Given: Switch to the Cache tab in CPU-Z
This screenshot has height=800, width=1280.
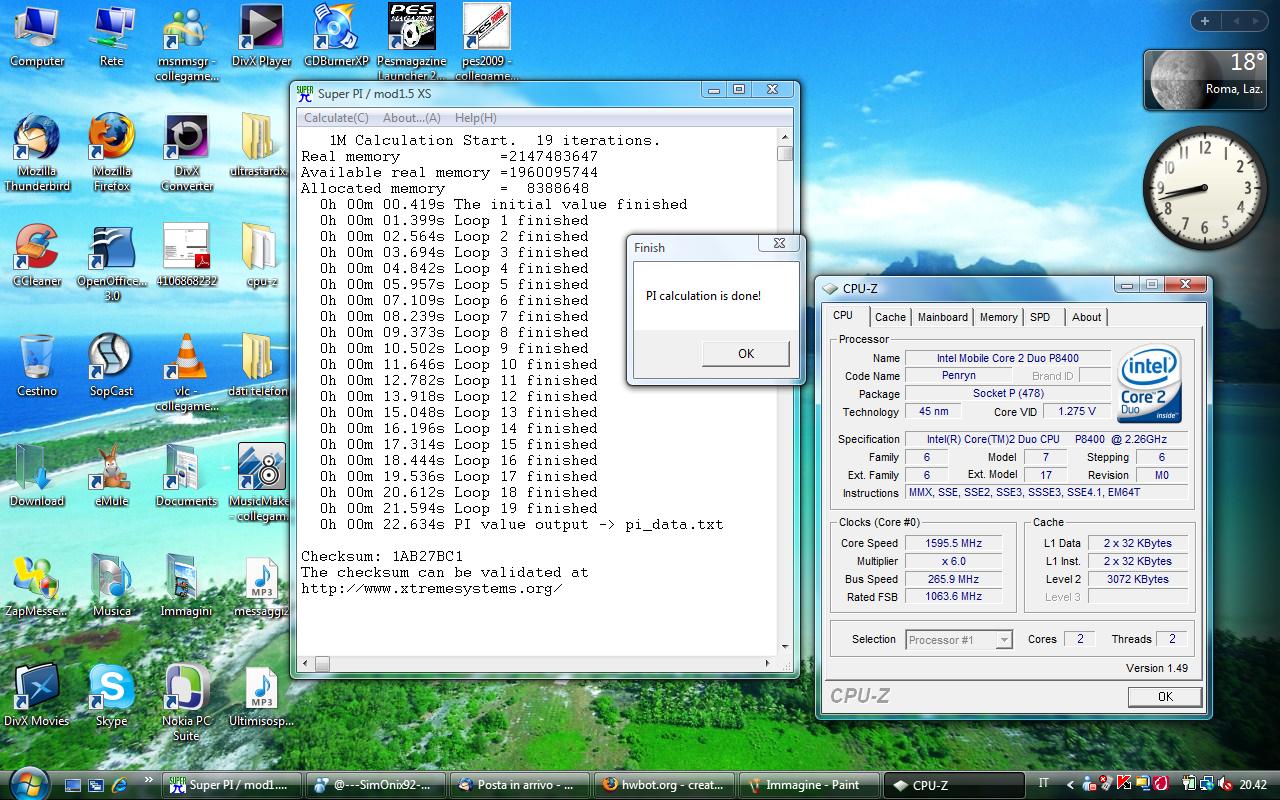Looking at the screenshot, I should click(890, 317).
